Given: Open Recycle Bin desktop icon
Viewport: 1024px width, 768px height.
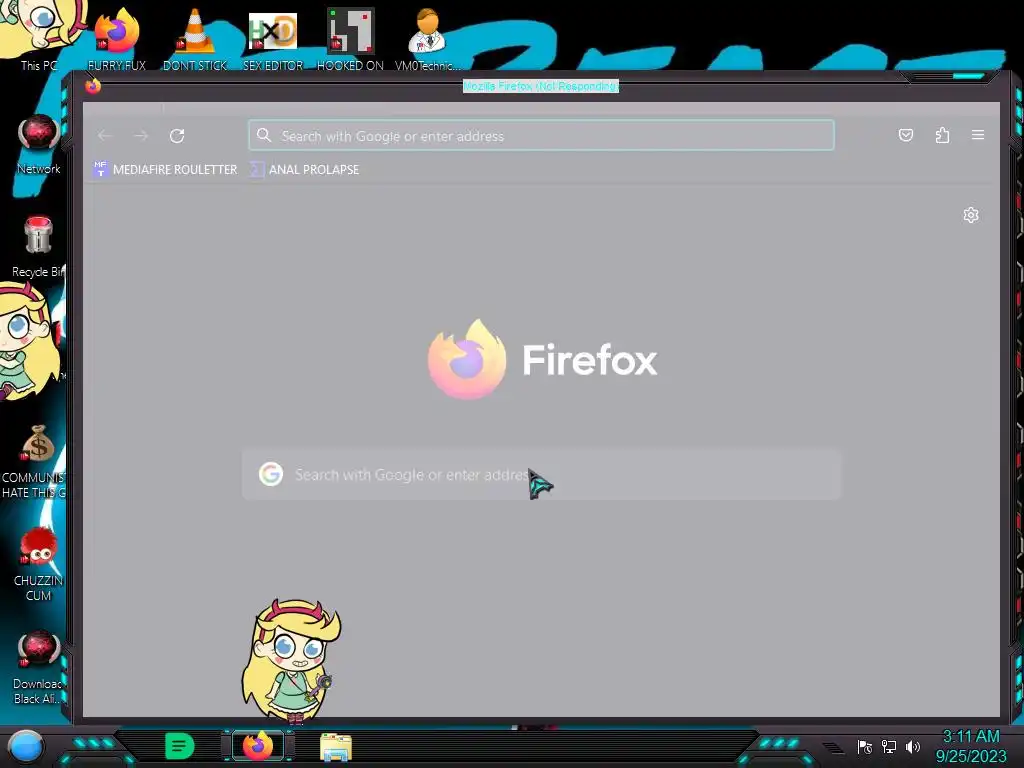Looking at the screenshot, I should coord(39,247).
